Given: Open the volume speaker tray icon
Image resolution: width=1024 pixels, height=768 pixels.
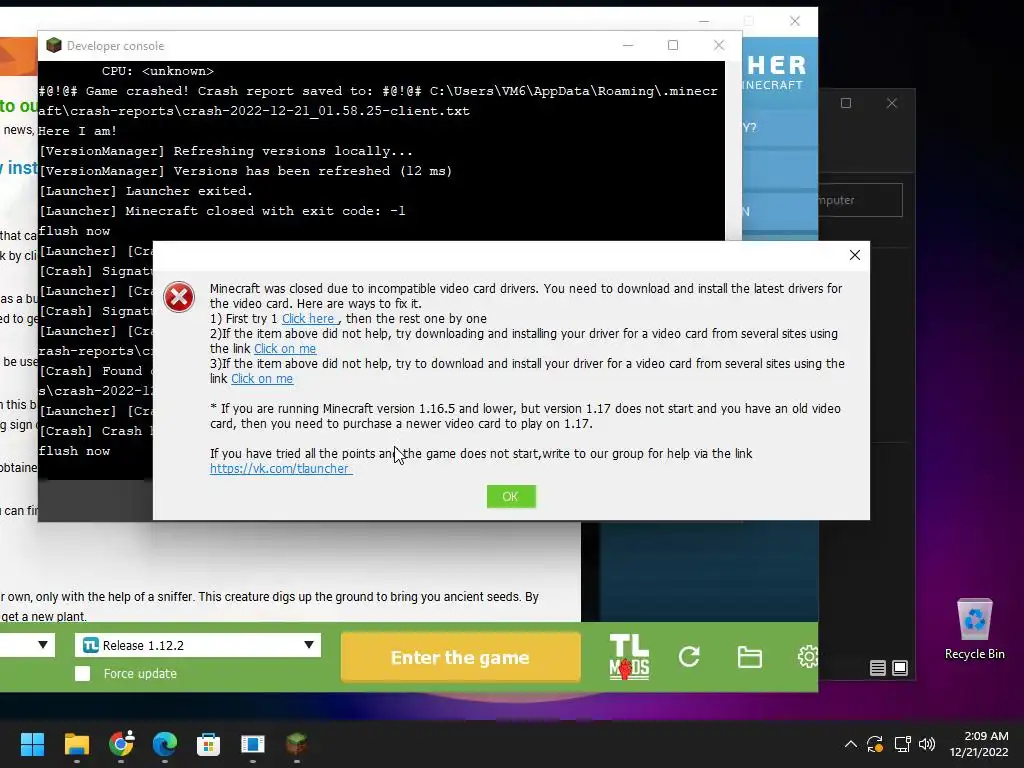Looking at the screenshot, I should coord(927,744).
